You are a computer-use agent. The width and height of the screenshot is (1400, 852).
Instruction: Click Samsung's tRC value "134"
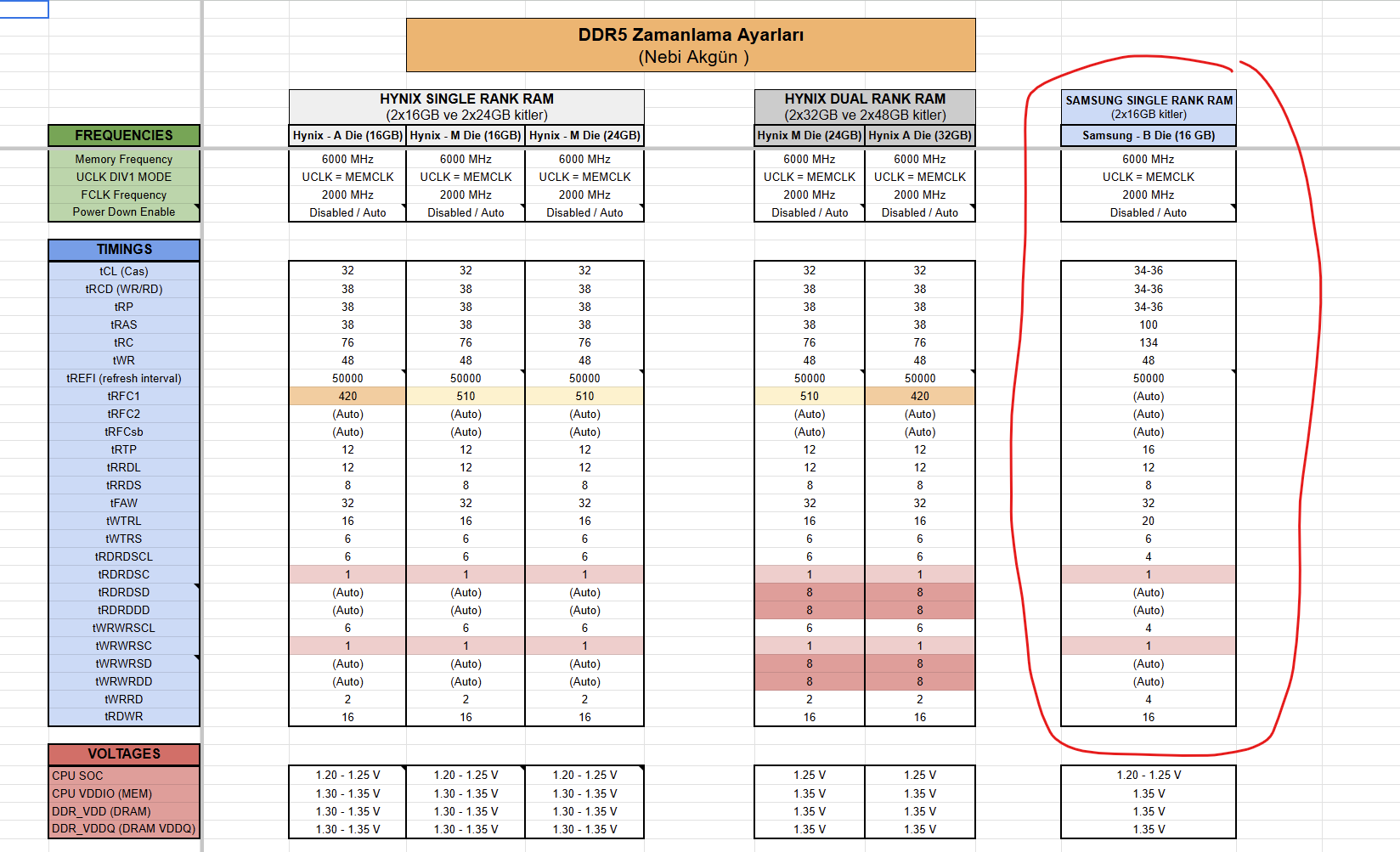[x=1149, y=342]
